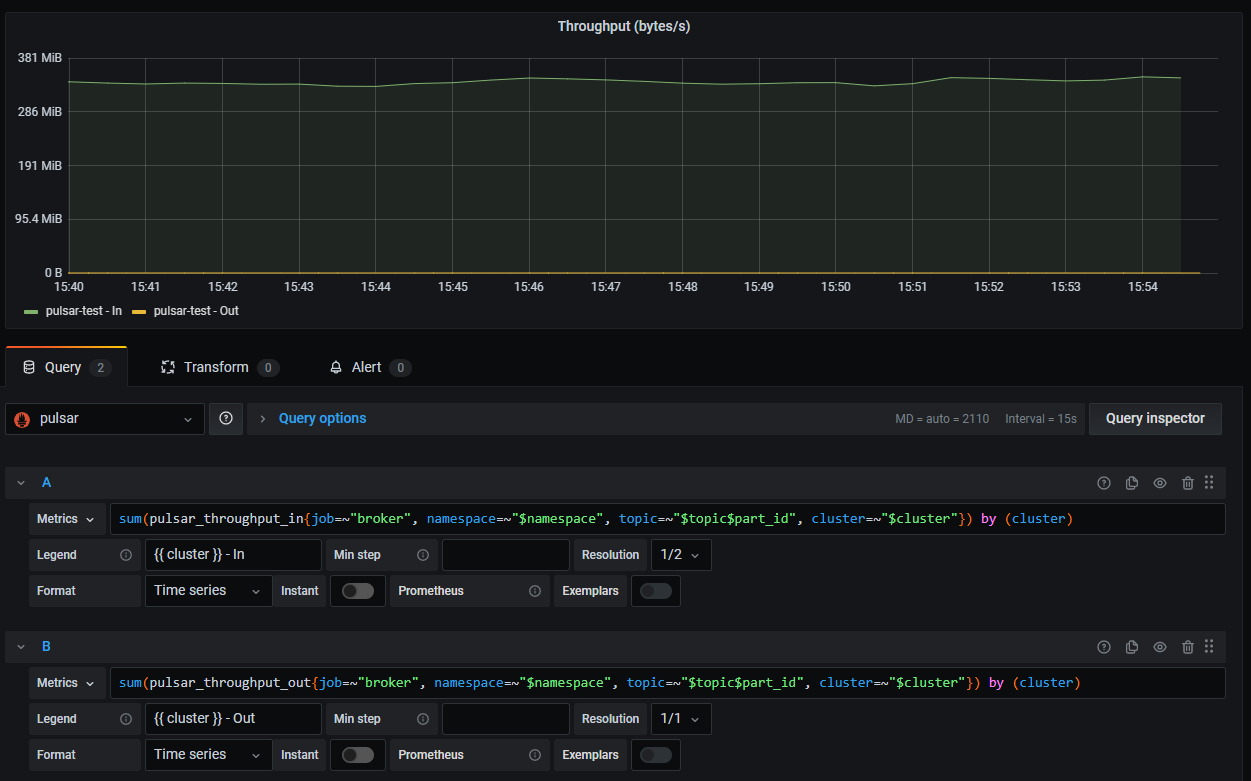Open Format Time series dropdown in query A
Screen dimensions: 1251x781
[208, 591]
